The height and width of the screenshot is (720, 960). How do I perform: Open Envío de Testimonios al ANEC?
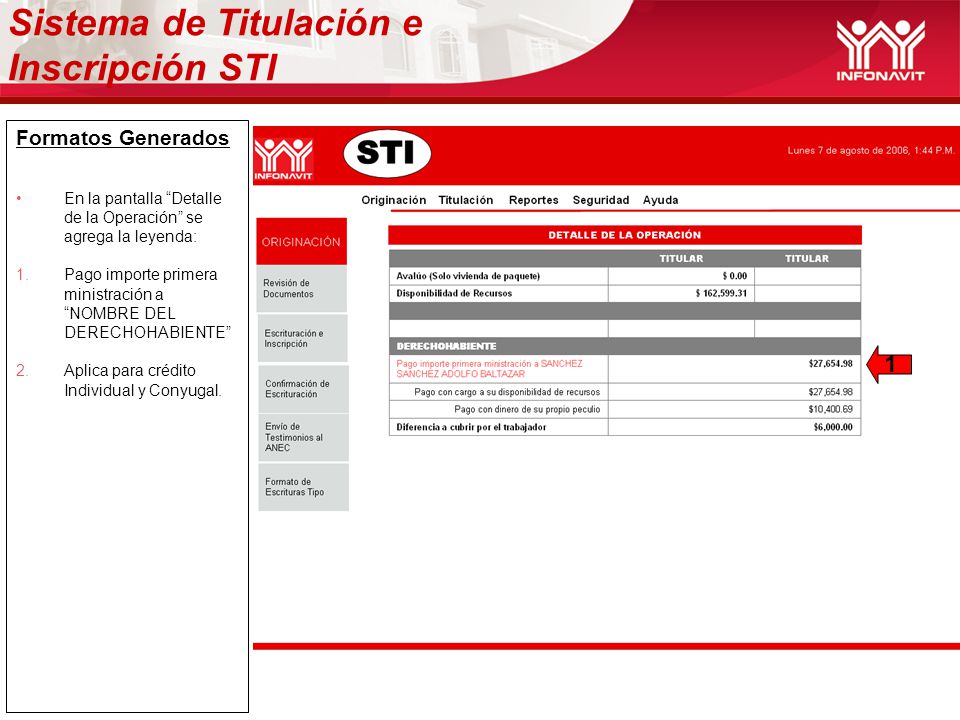point(303,437)
